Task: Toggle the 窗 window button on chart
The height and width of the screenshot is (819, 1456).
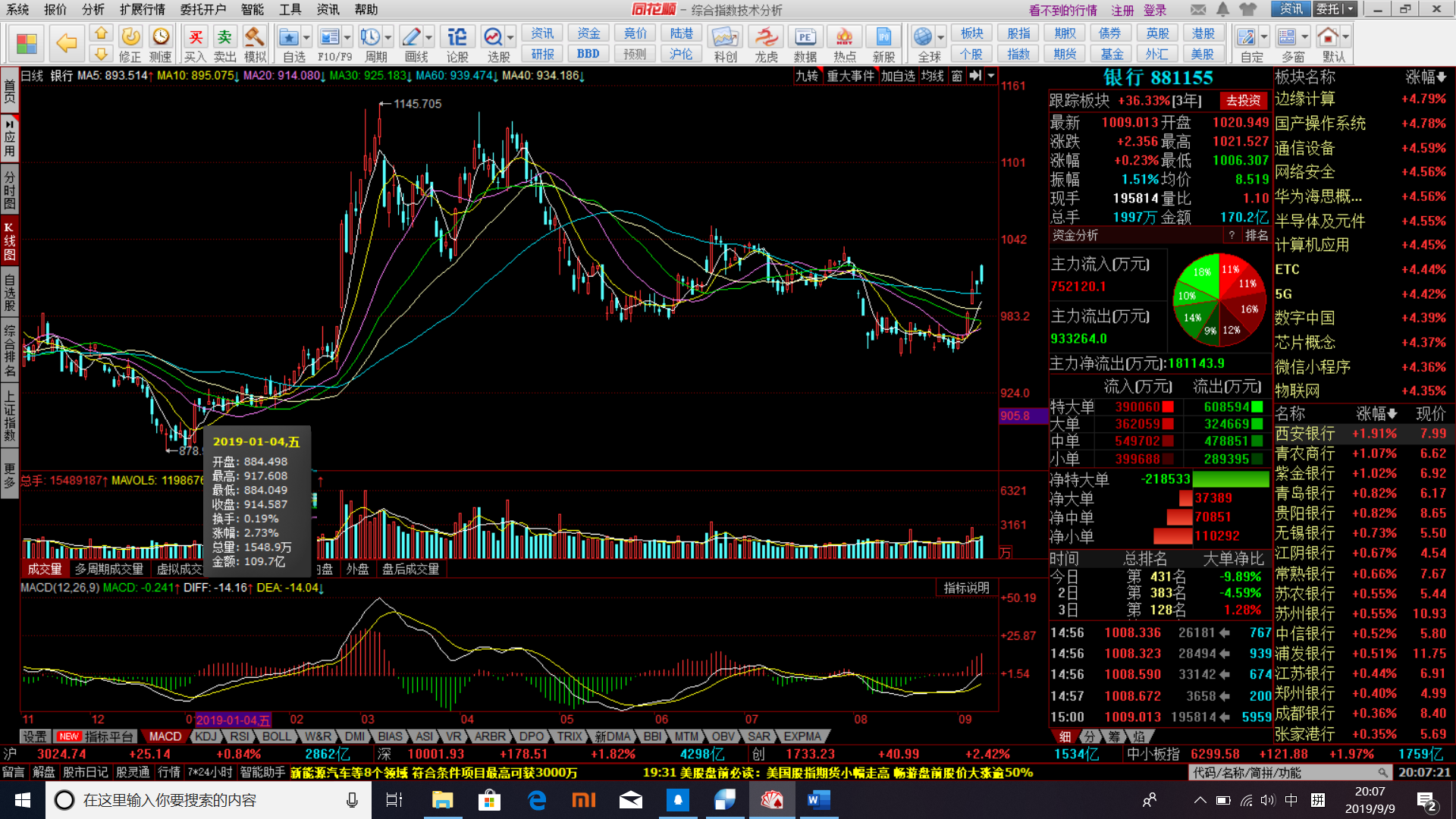Action: 957,76
